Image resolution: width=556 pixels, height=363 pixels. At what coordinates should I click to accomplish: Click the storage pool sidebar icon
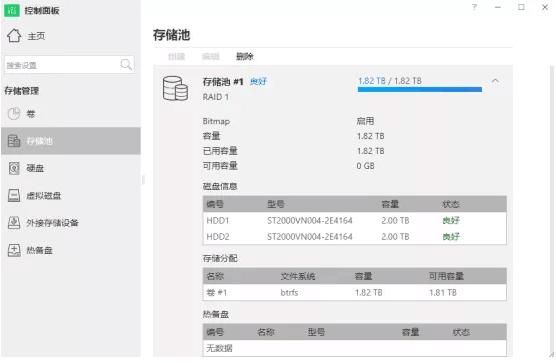point(14,141)
